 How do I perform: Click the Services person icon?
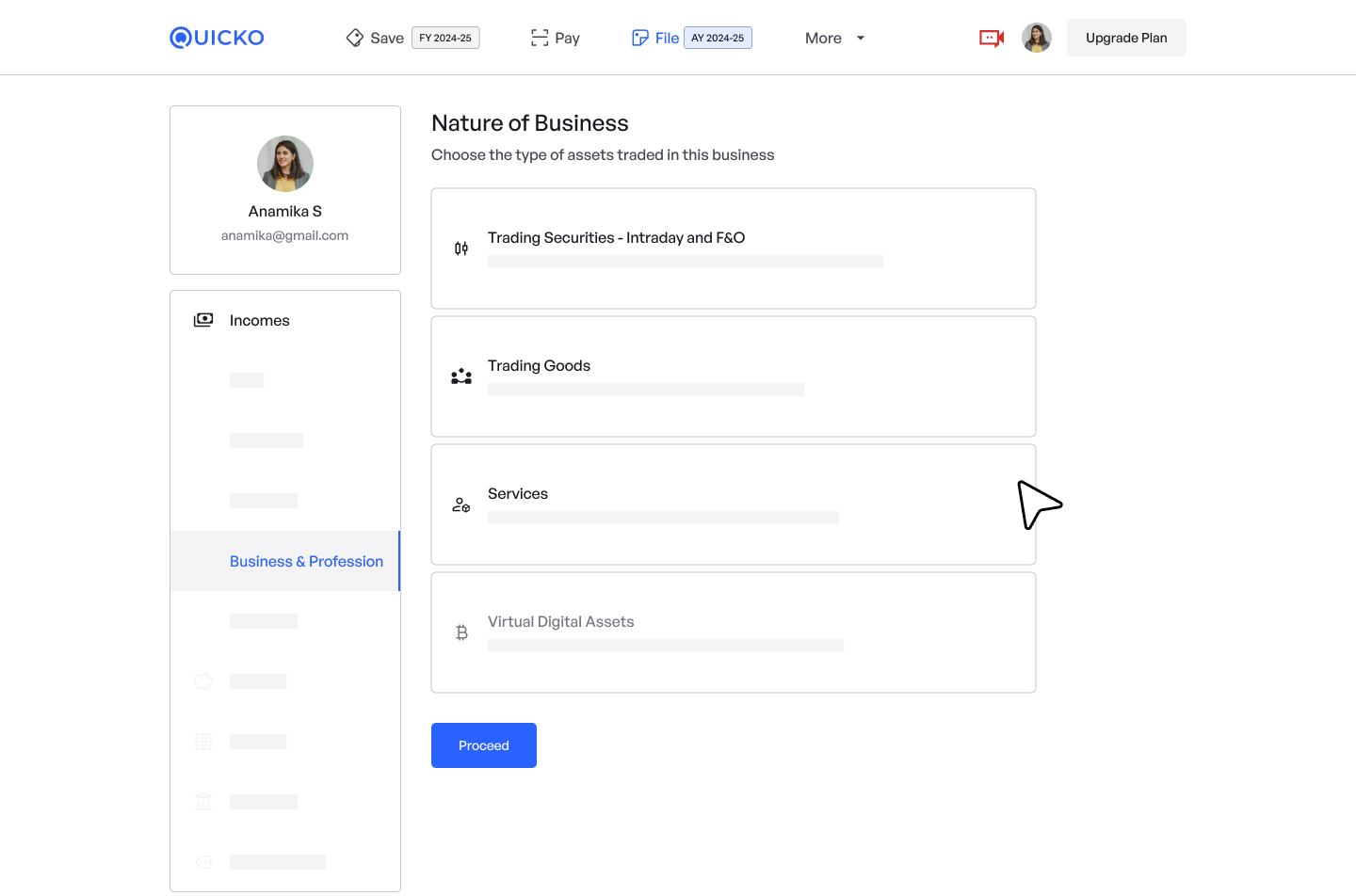[461, 505]
